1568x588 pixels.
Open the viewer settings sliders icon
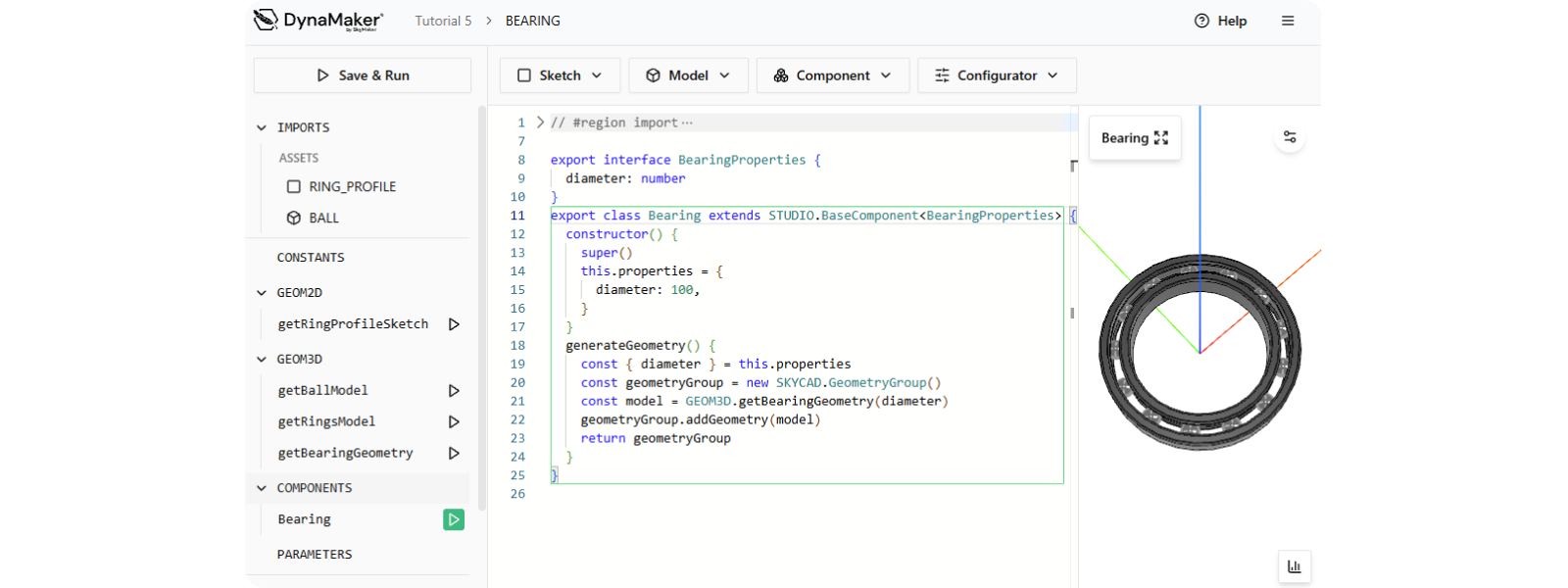point(1290,137)
